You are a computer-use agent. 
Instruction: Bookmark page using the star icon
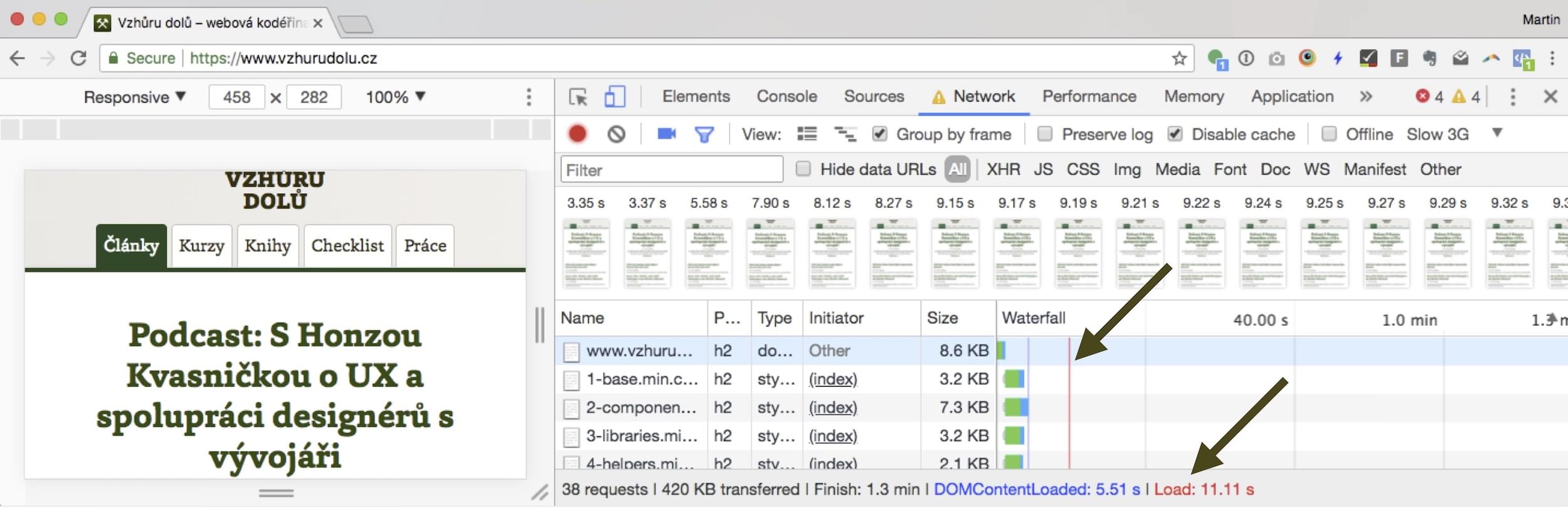coord(1179,58)
